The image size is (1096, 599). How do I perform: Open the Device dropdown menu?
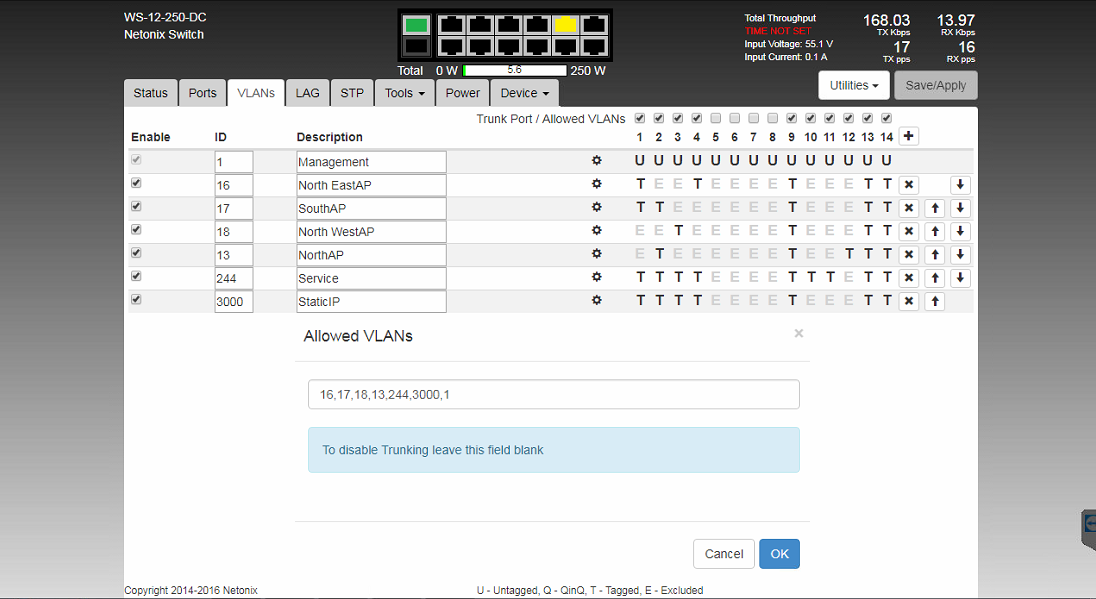[x=525, y=93]
